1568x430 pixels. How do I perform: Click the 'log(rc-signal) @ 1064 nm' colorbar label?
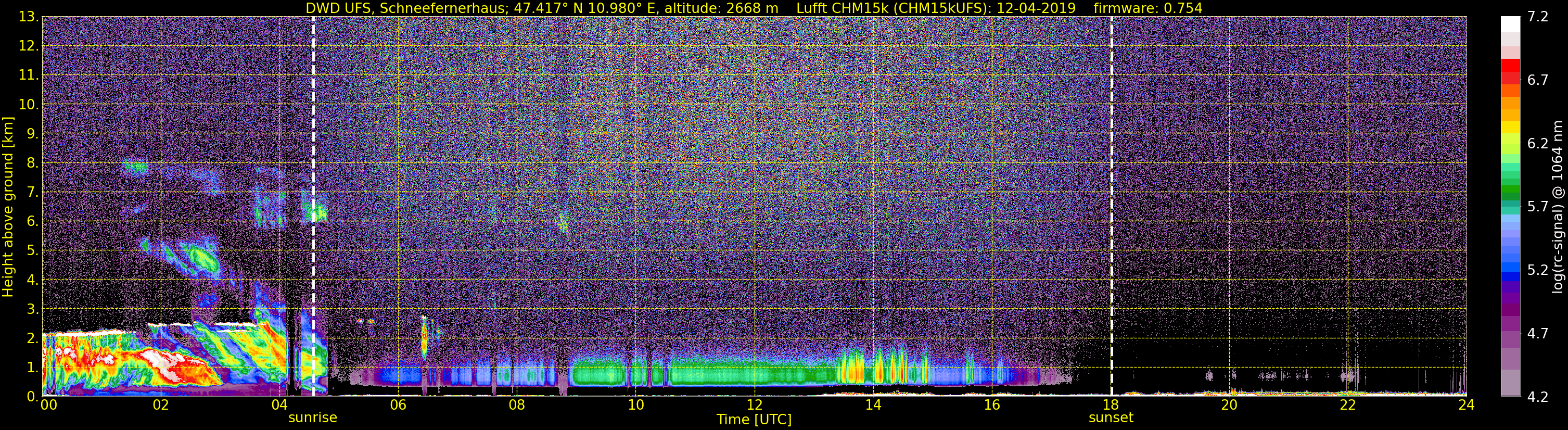(1558, 207)
